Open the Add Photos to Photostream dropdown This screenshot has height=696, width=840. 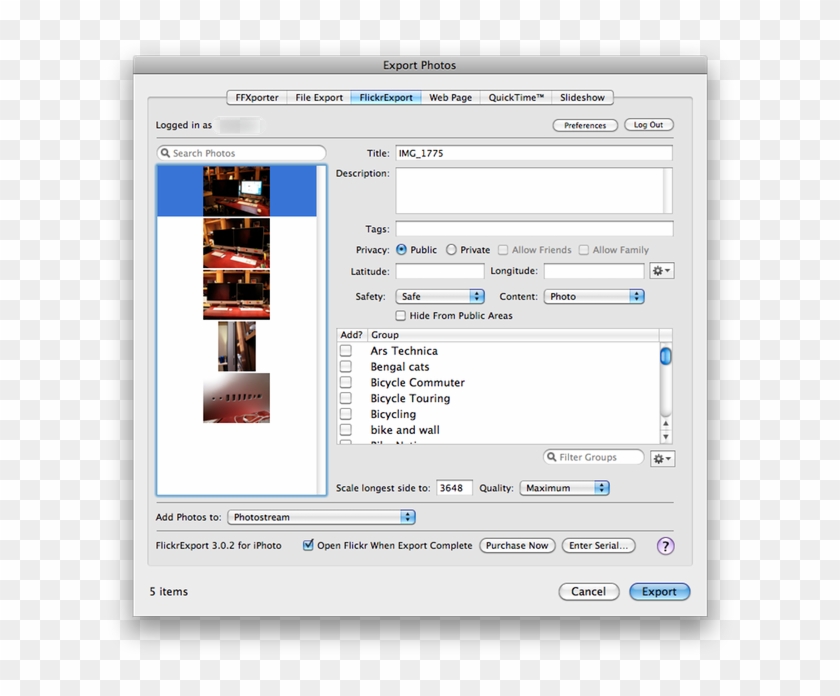[x=320, y=516]
